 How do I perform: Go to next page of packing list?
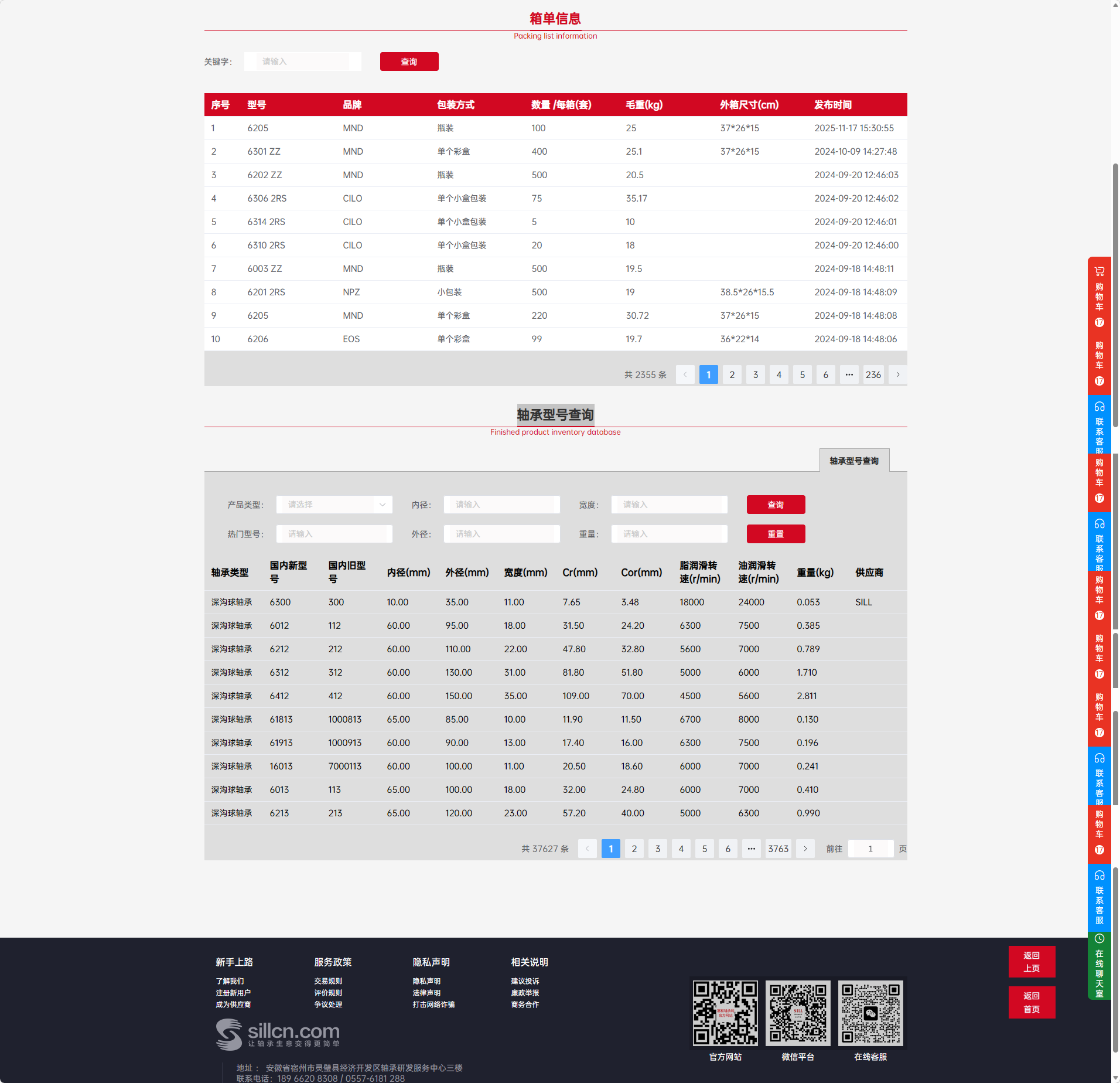click(x=897, y=374)
